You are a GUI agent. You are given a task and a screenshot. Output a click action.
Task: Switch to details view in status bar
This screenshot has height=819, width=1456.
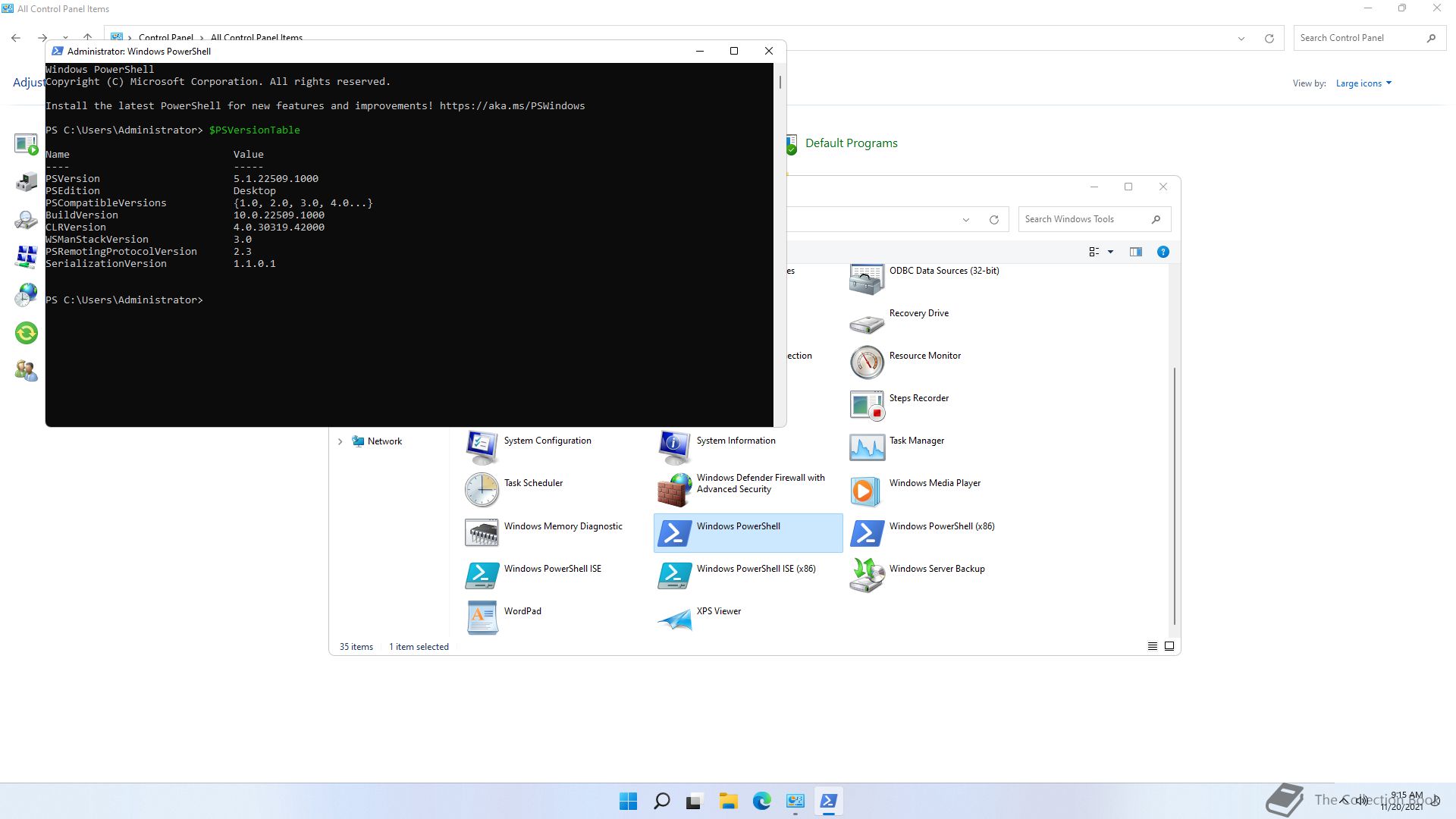(1152, 647)
